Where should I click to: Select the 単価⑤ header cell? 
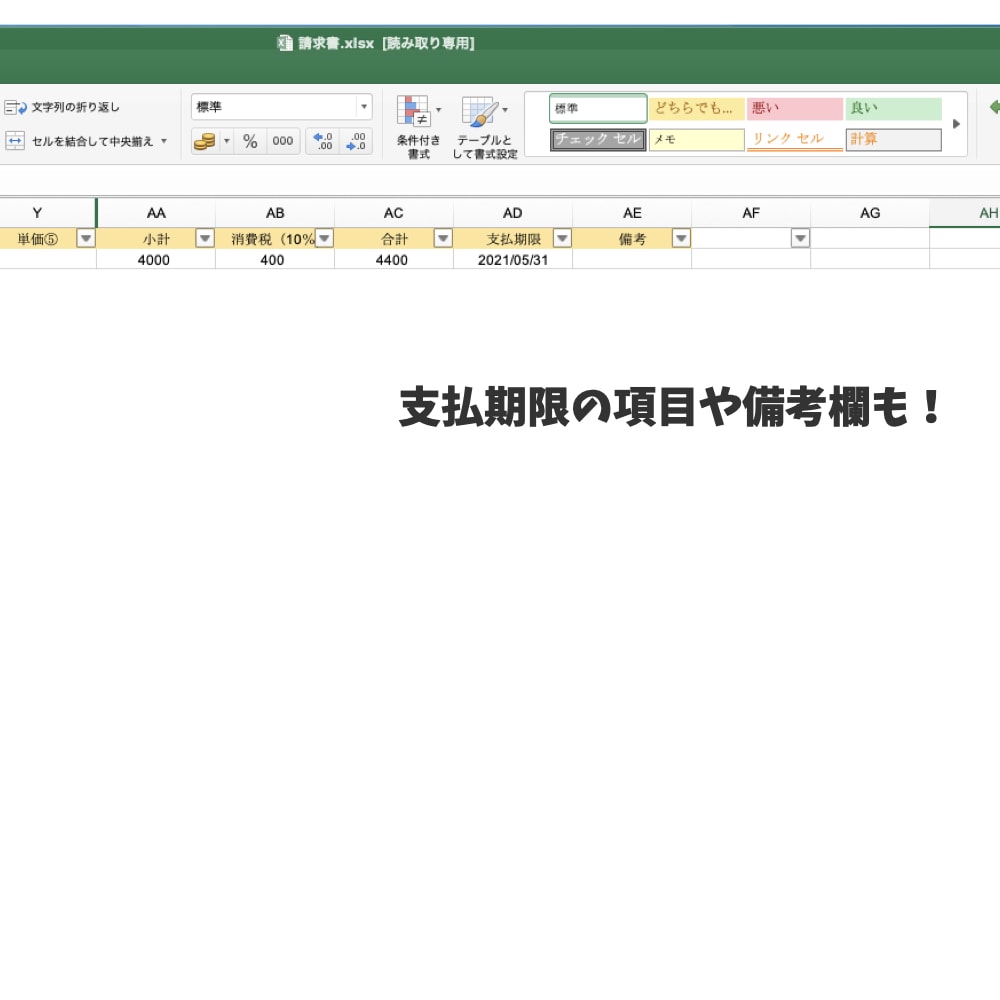tap(47, 239)
